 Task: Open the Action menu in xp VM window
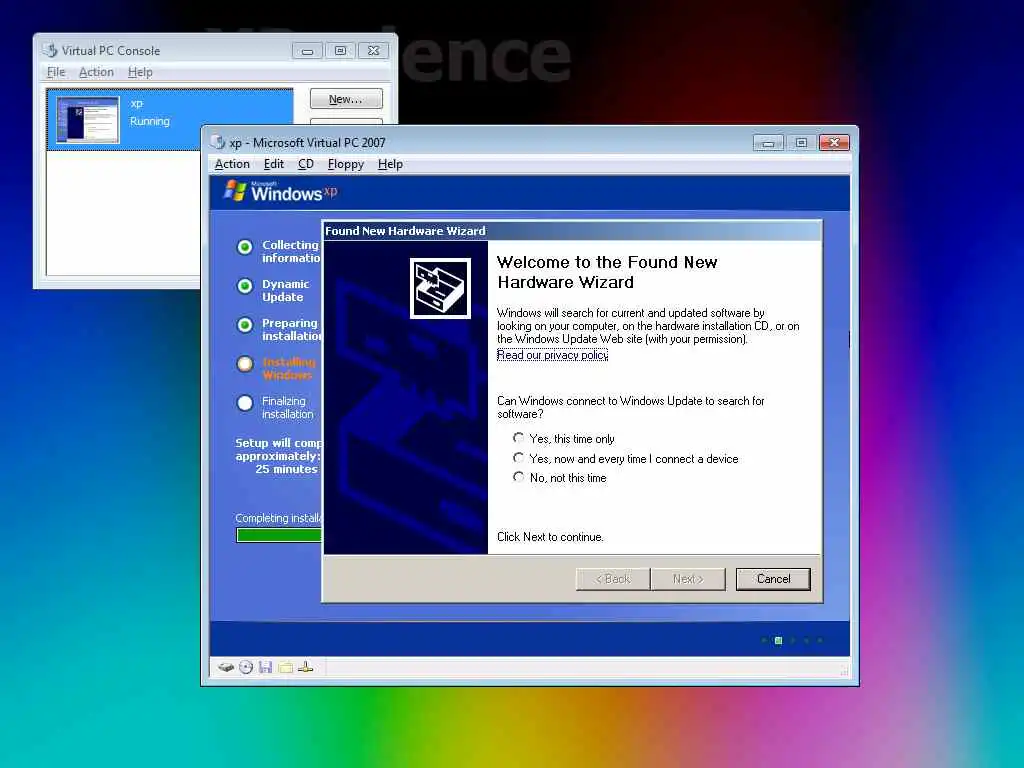pyautogui.click(x=232, y=164)
